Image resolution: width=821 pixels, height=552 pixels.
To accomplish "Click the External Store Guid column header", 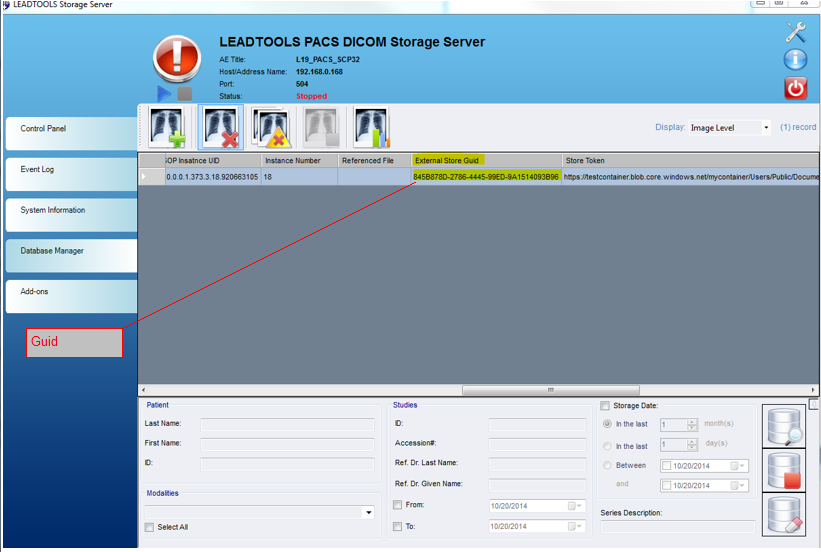I will tap(486, 161).
